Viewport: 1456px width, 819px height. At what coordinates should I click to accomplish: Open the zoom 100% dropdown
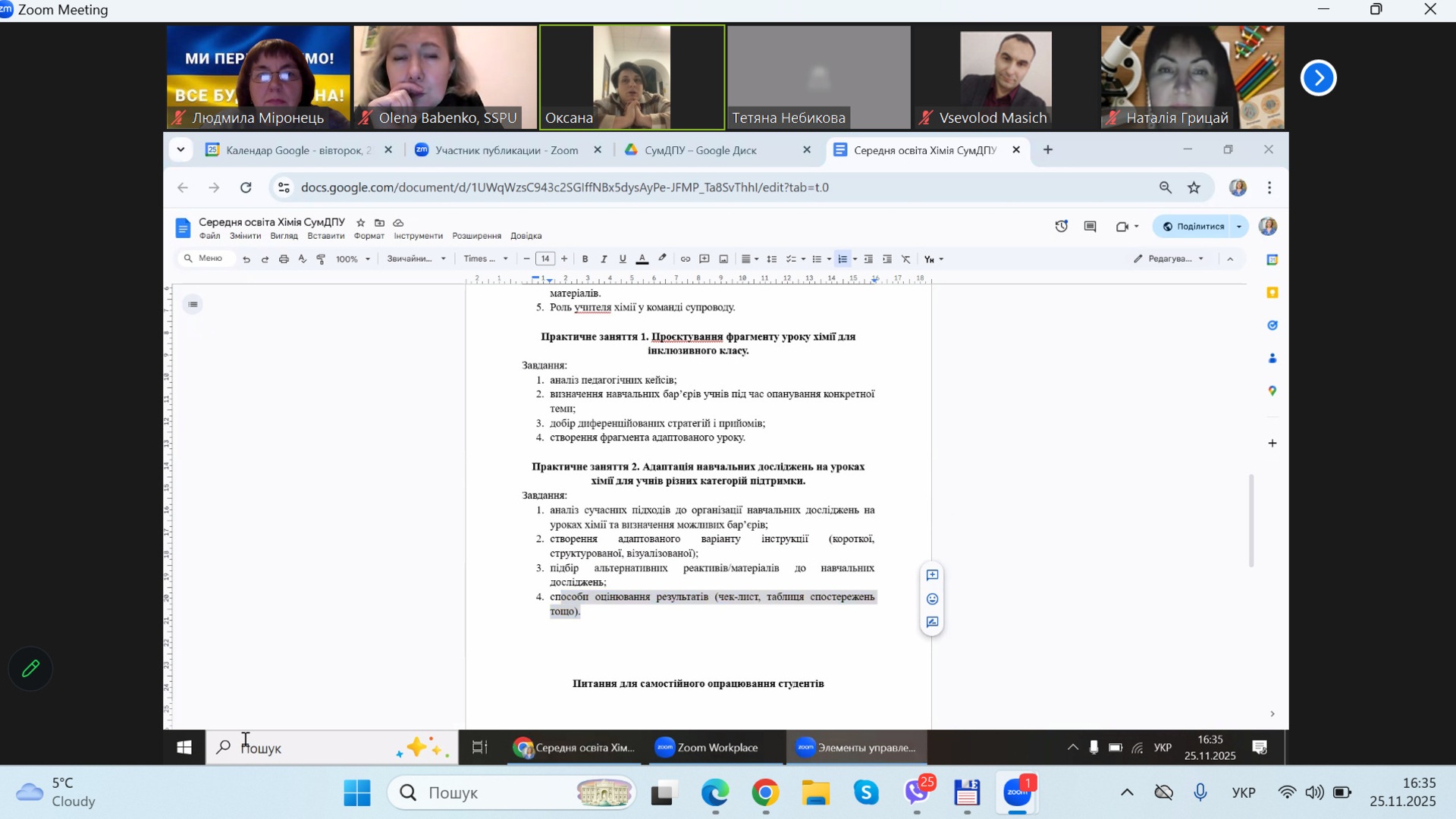[x=353, y=259]
